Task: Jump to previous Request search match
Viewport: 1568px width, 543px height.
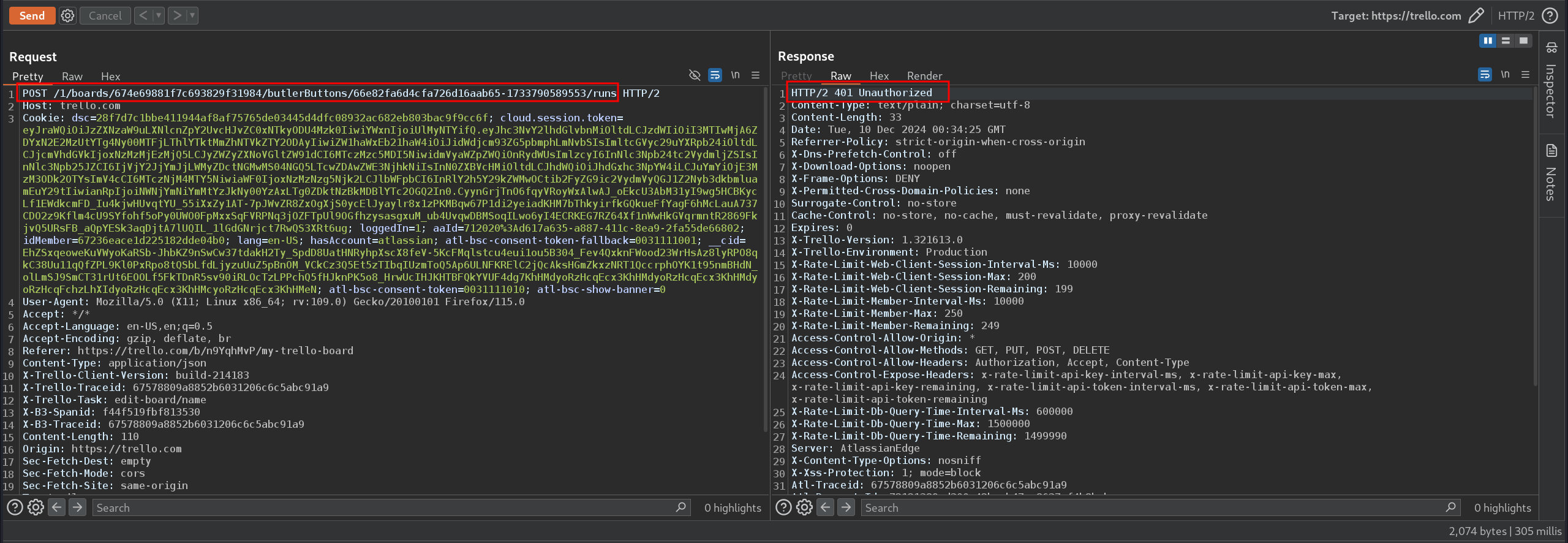Action: click(57, 507)
